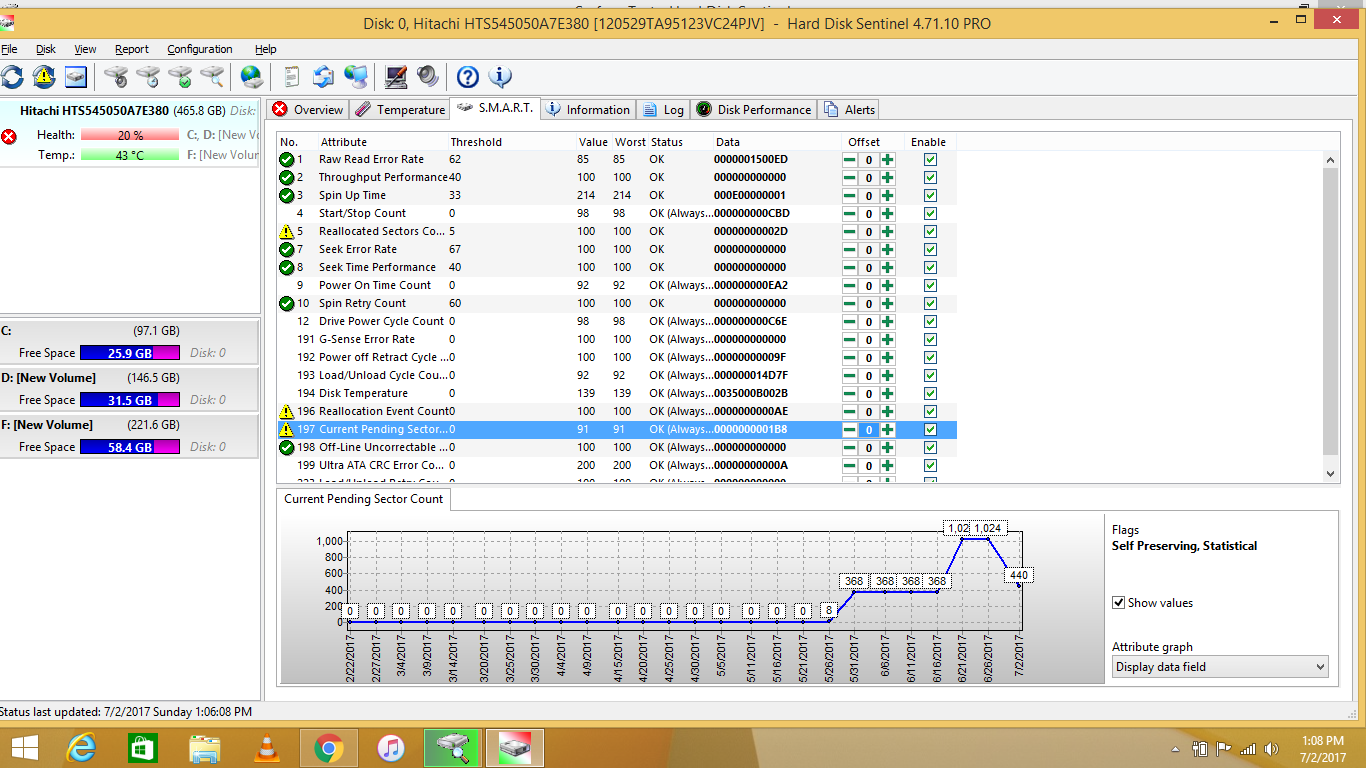Click the refresh icon with yellow warning sign
The height and width of the screenshot is (768, 1366).
[44, 76]
